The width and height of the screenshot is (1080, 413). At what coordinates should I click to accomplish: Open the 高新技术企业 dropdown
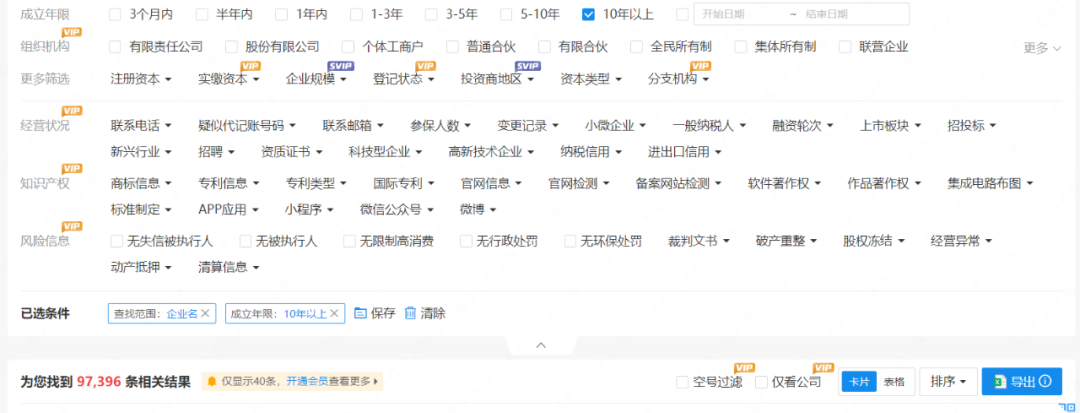[491, 151]
